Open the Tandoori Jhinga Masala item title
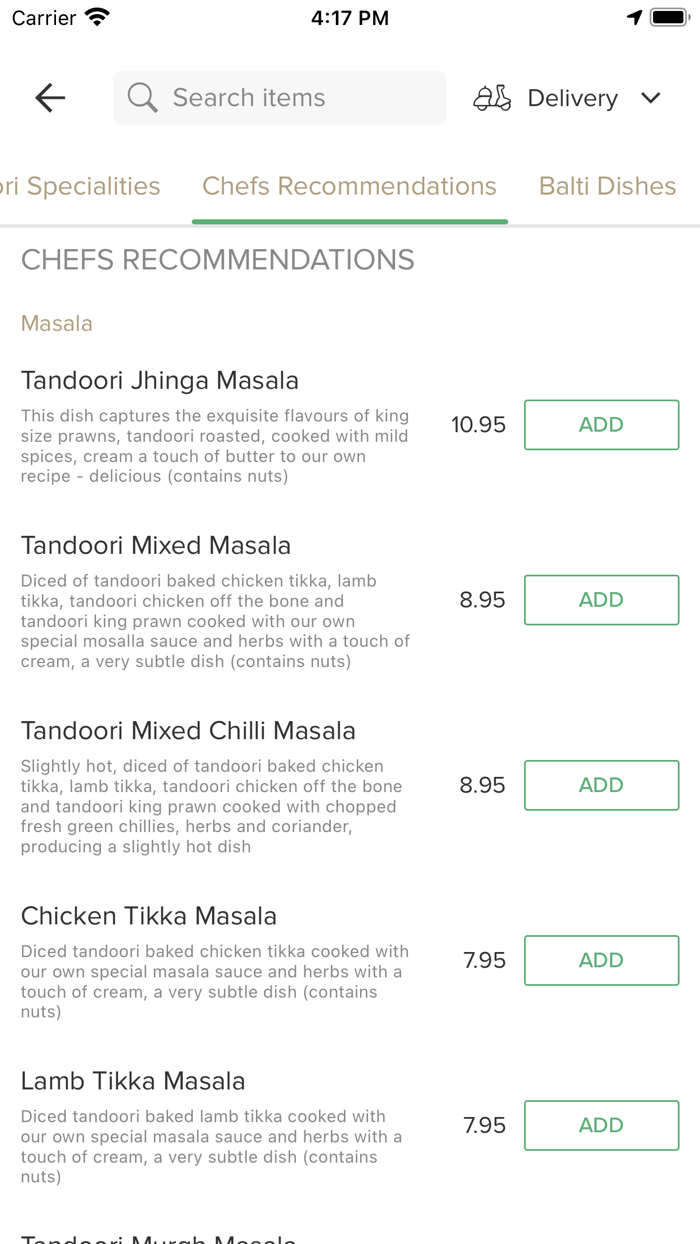Image resolution: width=700 pixels, height=1244 pixels. [160, 380]
